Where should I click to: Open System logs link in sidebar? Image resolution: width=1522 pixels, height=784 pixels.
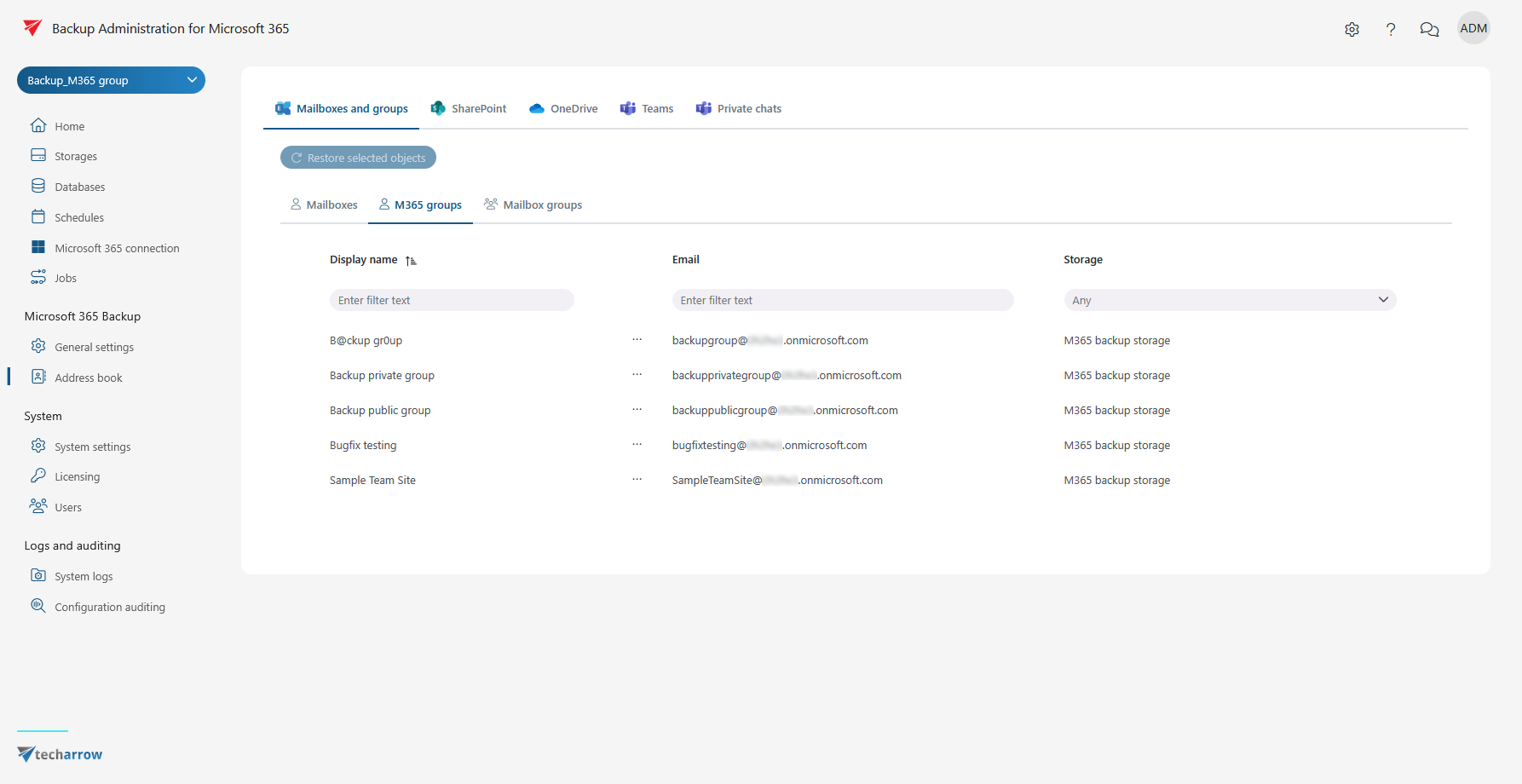[84, 576]
